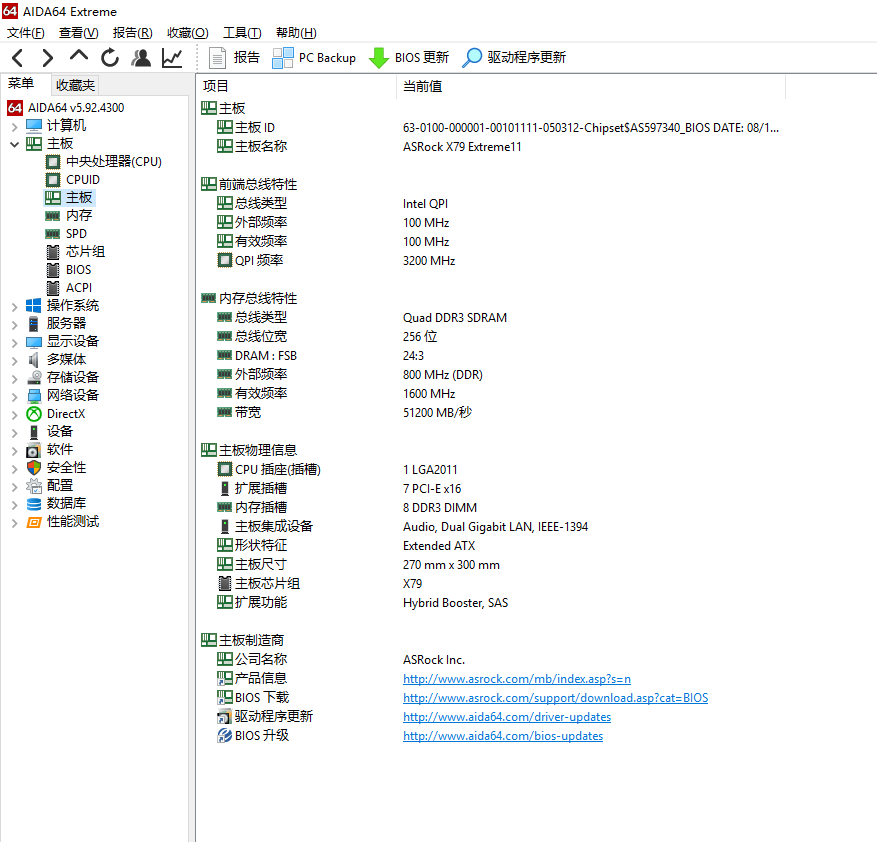Expand the 网络设备 tree node
The image size is (877, 842).
click(x=15, y=397)
